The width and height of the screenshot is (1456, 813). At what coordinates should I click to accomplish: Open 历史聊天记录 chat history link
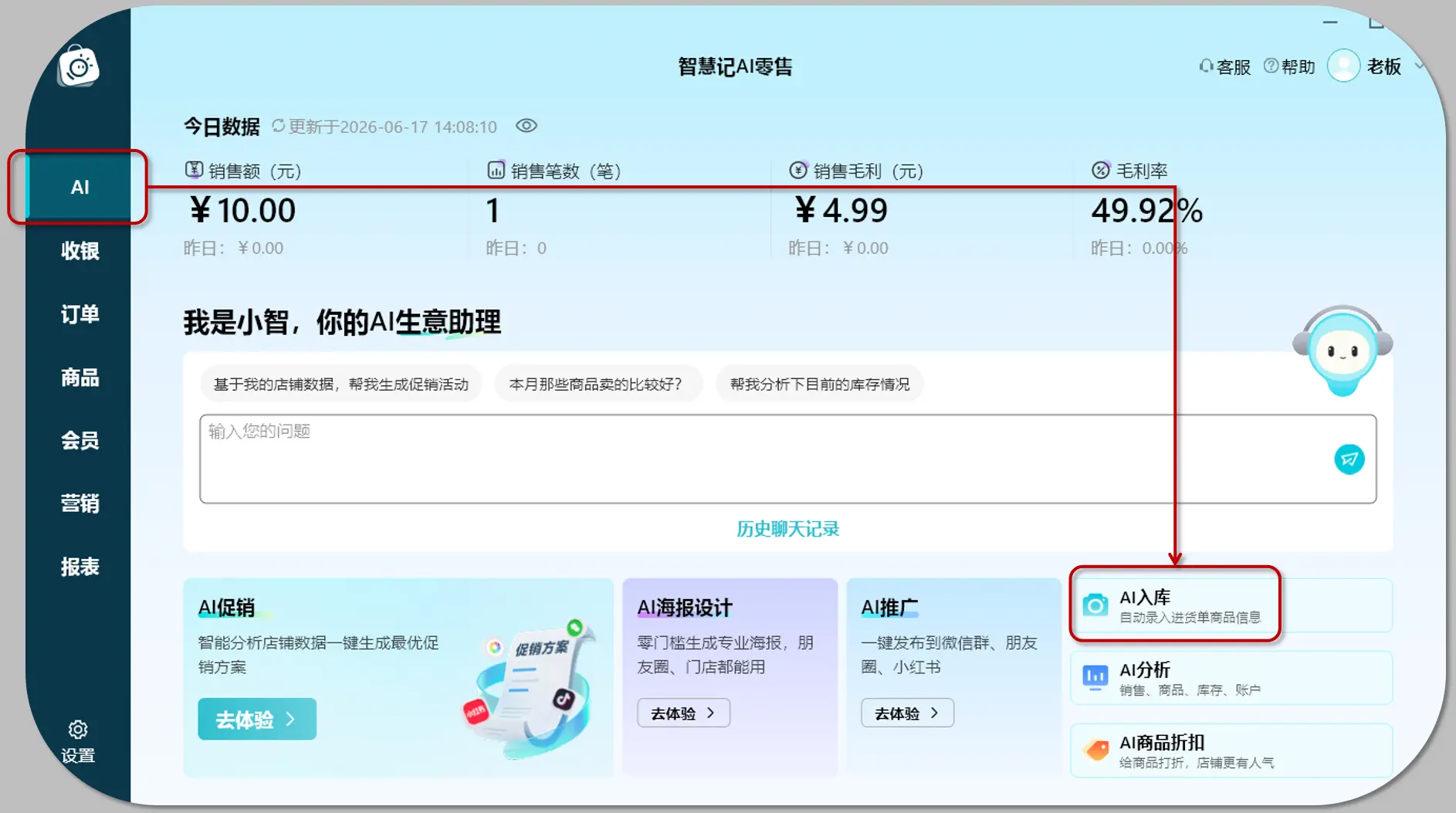pyautogui.click(x=787, y=529)
